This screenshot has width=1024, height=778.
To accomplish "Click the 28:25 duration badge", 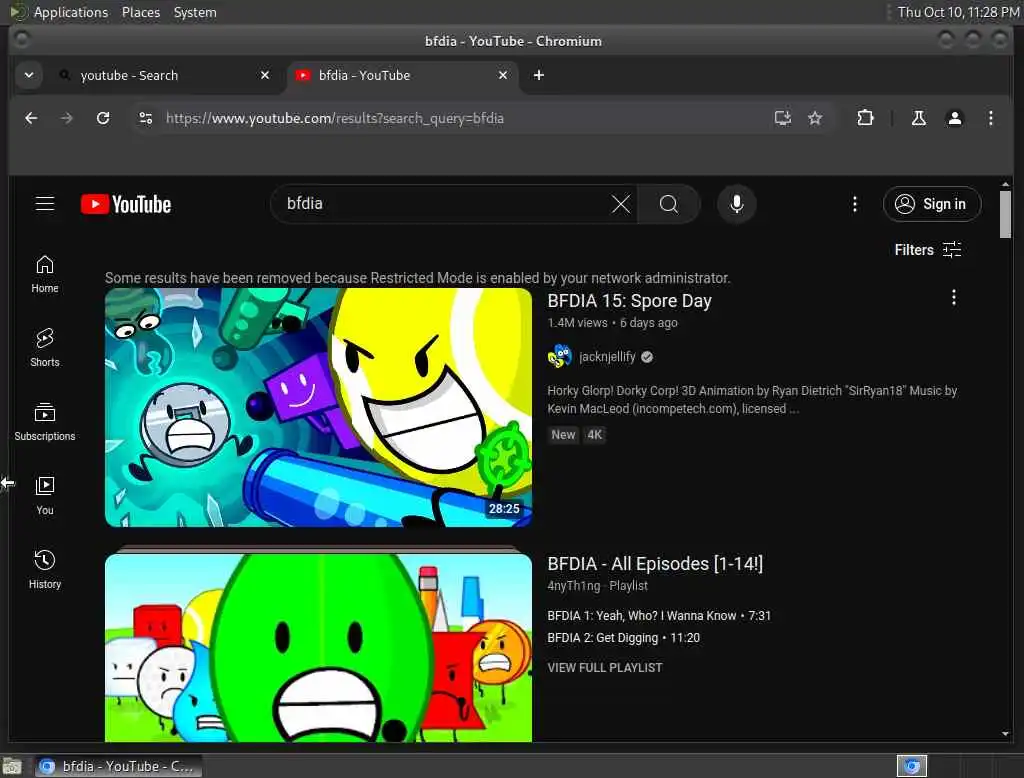I will 504,509.
